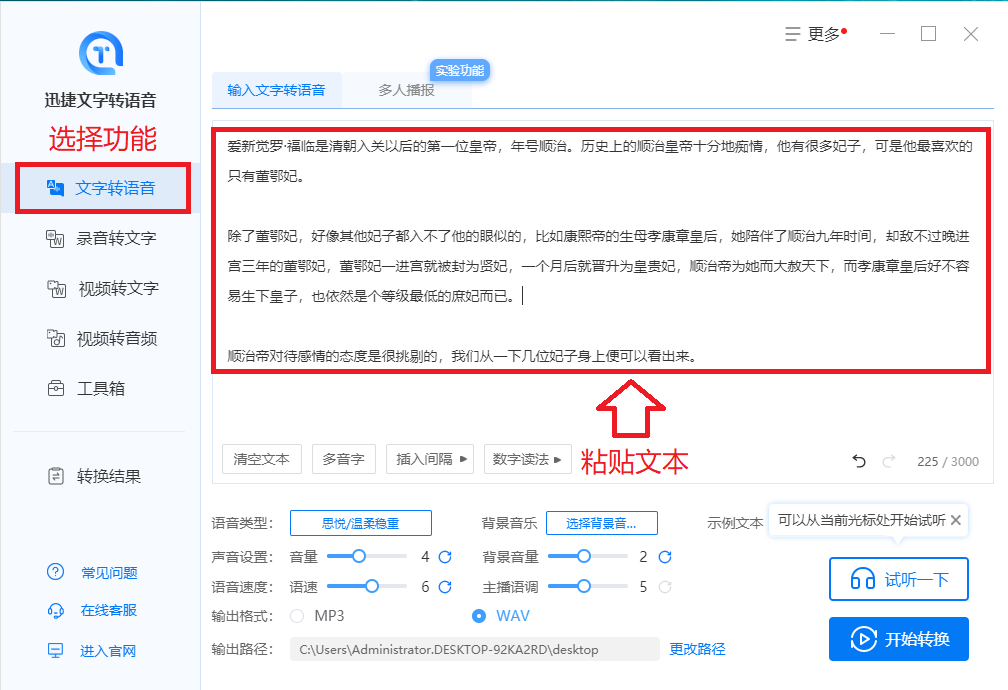Select MP3 output format

(296, 618)
